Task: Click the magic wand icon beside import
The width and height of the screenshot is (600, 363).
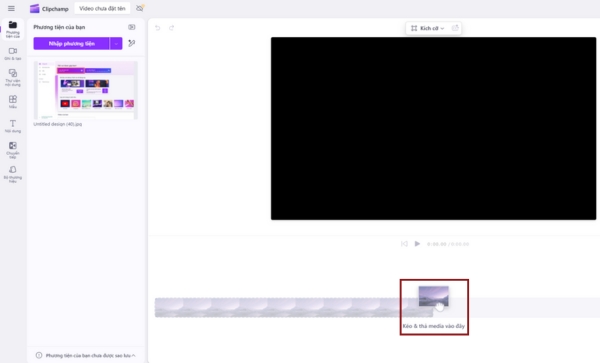Action: point(132,43)
